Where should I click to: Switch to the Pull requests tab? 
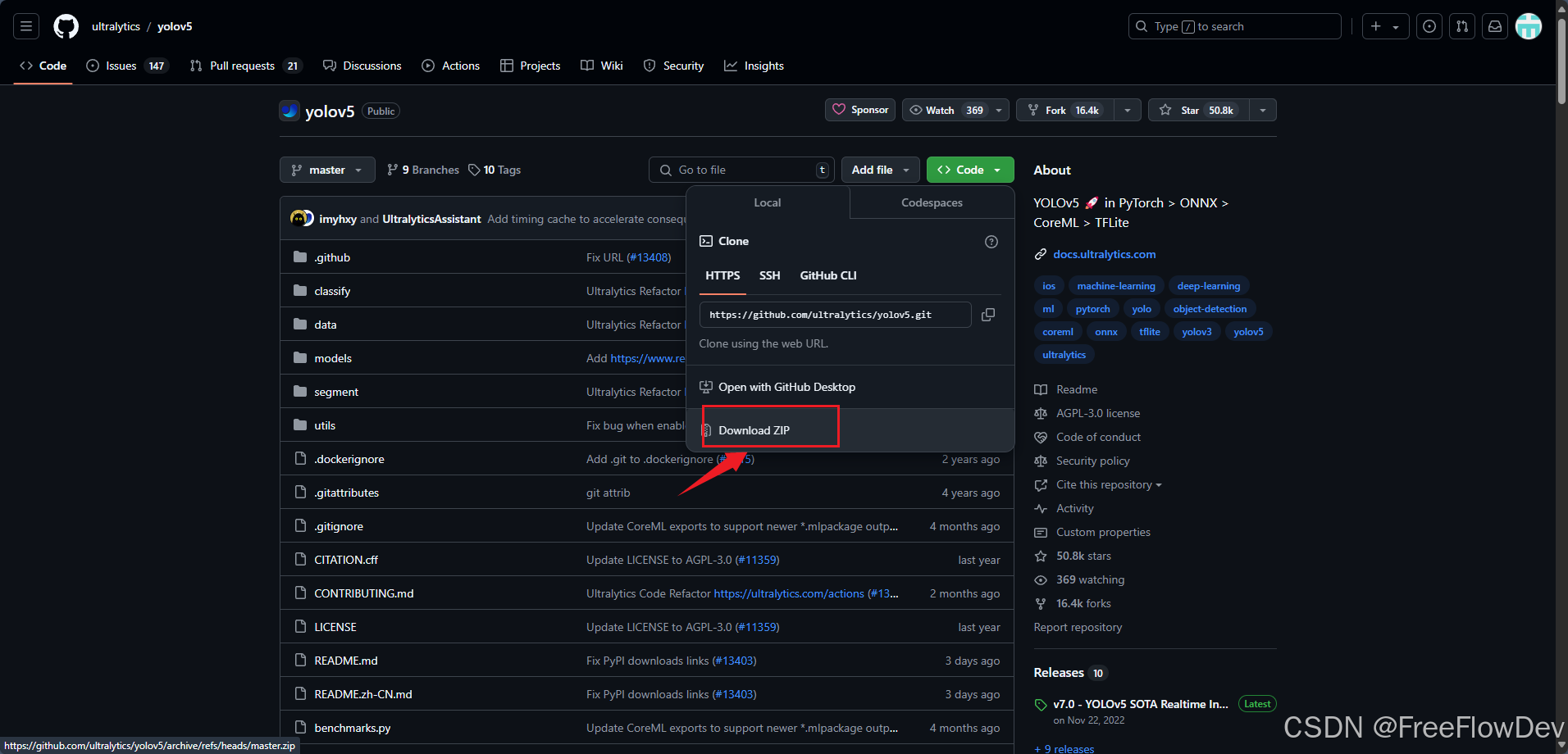tap(246, 66)
